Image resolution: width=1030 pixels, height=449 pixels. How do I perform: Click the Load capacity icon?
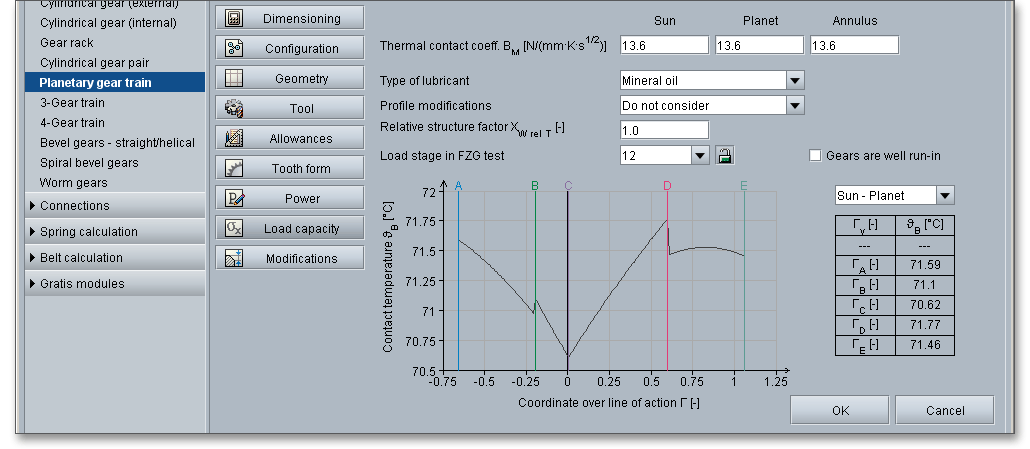[235, 228]
